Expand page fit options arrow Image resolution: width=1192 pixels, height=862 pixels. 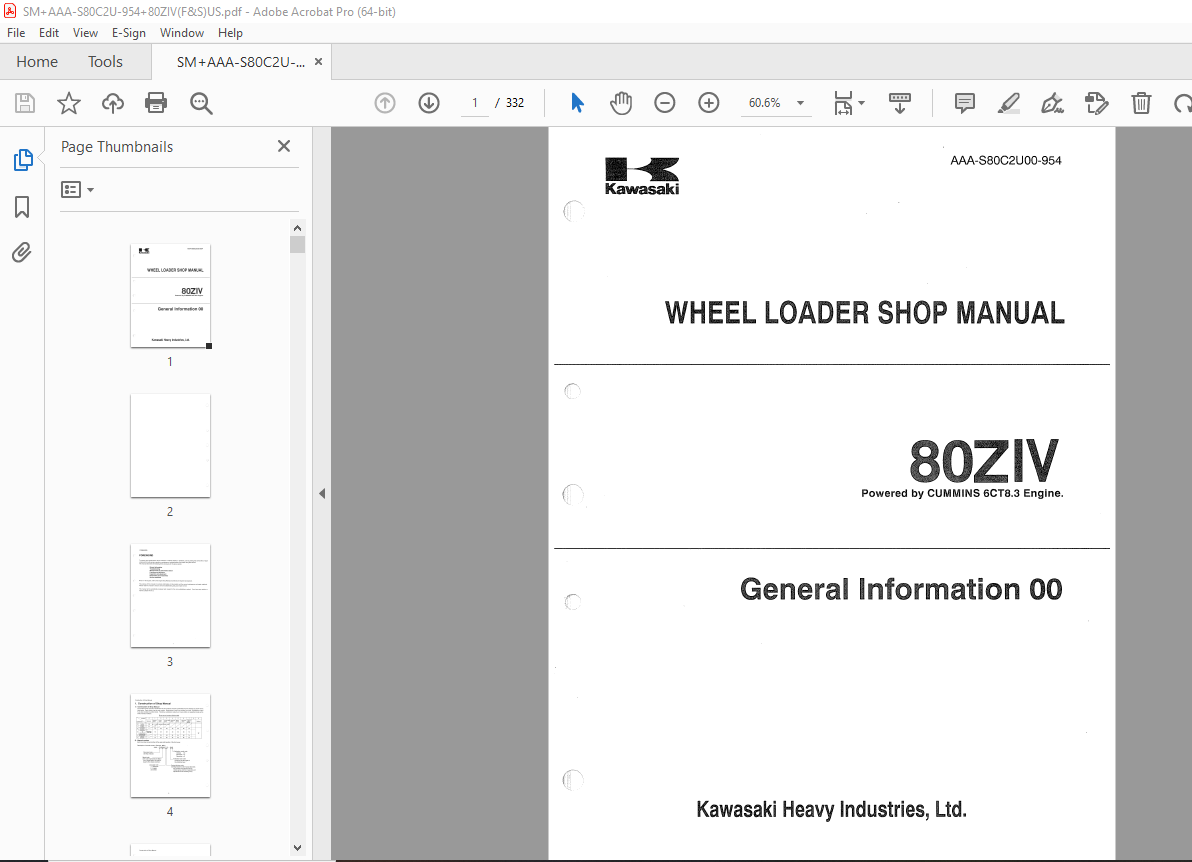coord(861,103)
